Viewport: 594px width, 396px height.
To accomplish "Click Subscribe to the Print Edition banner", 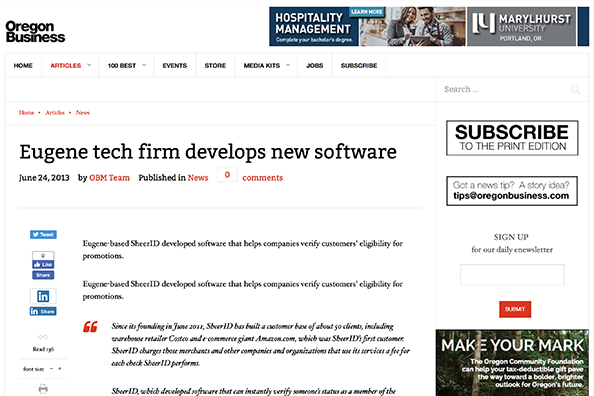I will tap(512, 138).
